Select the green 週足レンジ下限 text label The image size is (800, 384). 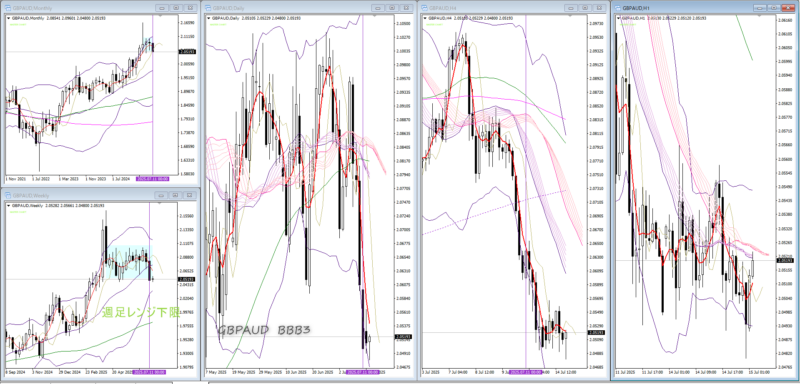tap(140, 312)
